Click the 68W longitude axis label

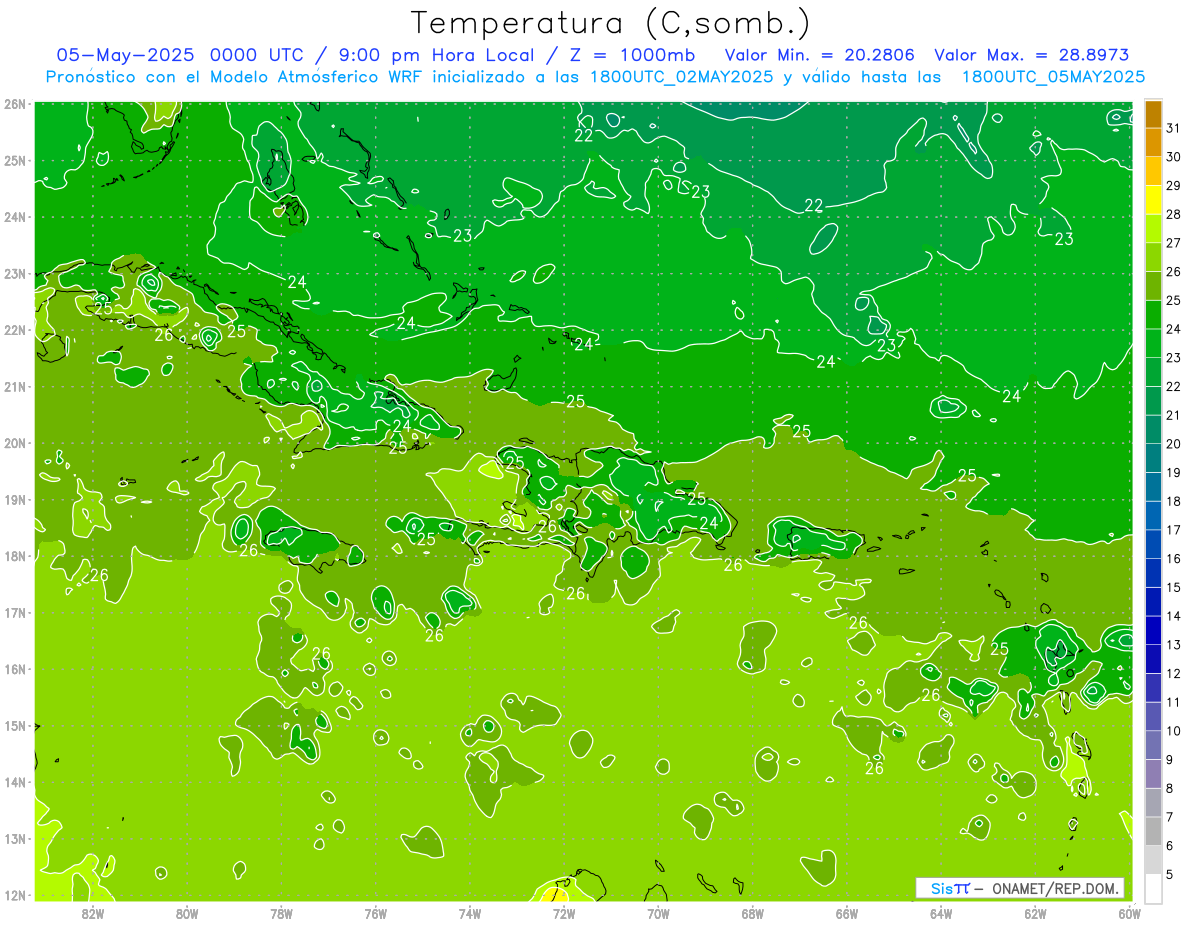753,913
